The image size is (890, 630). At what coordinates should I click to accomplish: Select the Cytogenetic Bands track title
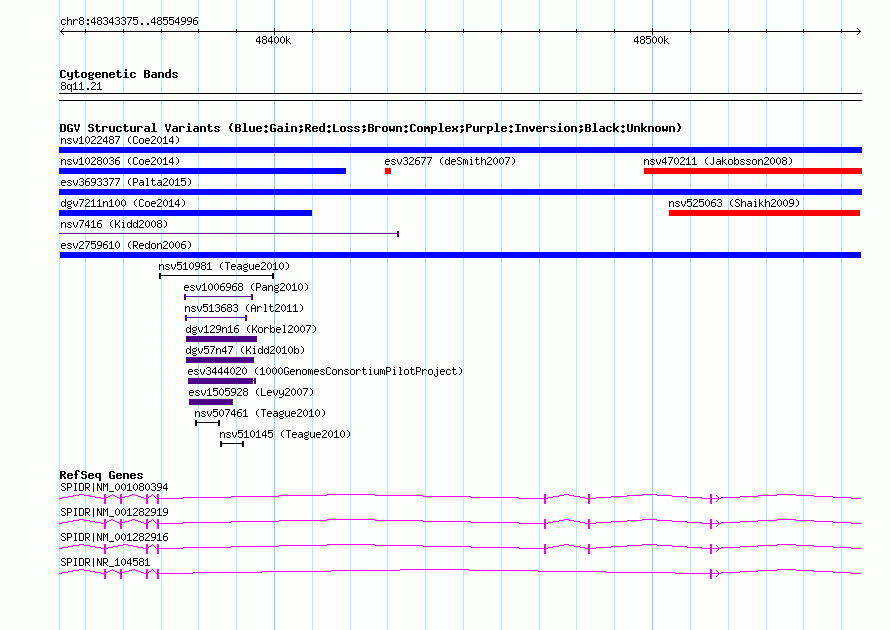tap(119, 74)
